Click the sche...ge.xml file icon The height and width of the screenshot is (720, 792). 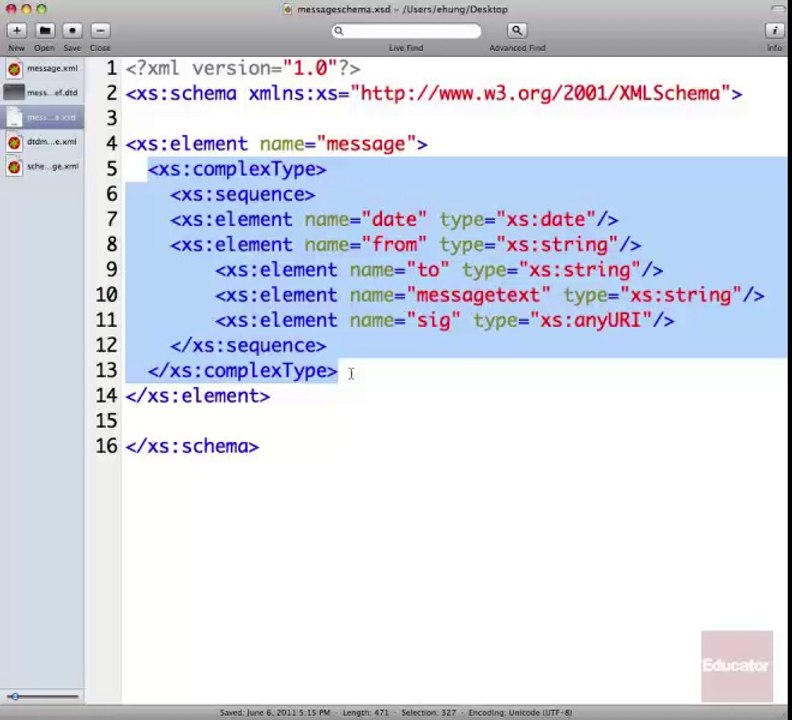(x=14, y=167)
